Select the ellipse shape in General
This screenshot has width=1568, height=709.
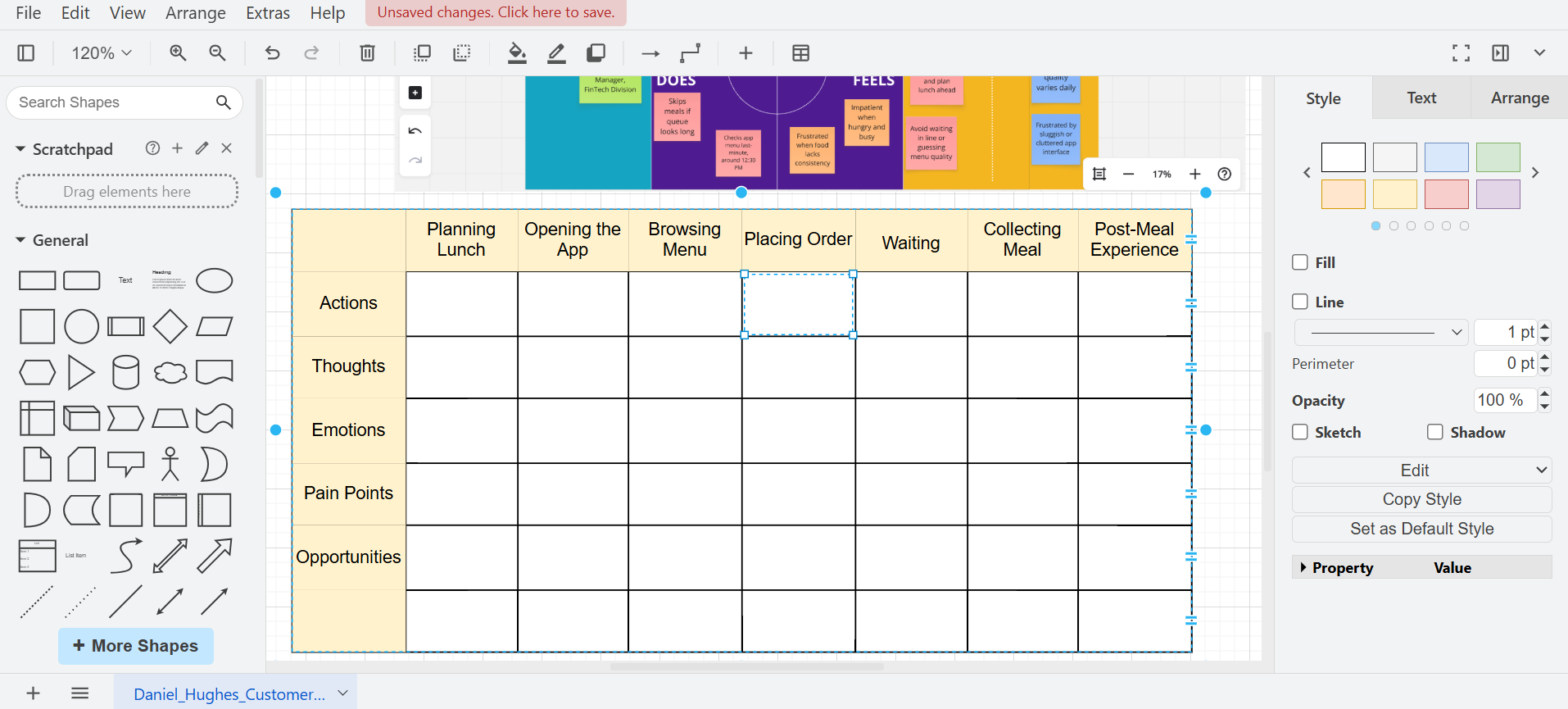[x=215, y=280]
